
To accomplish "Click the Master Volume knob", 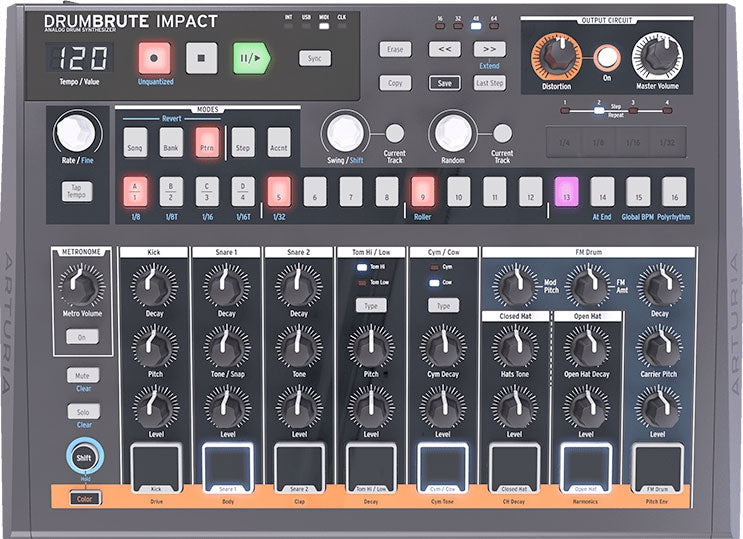I will (658, 55).
